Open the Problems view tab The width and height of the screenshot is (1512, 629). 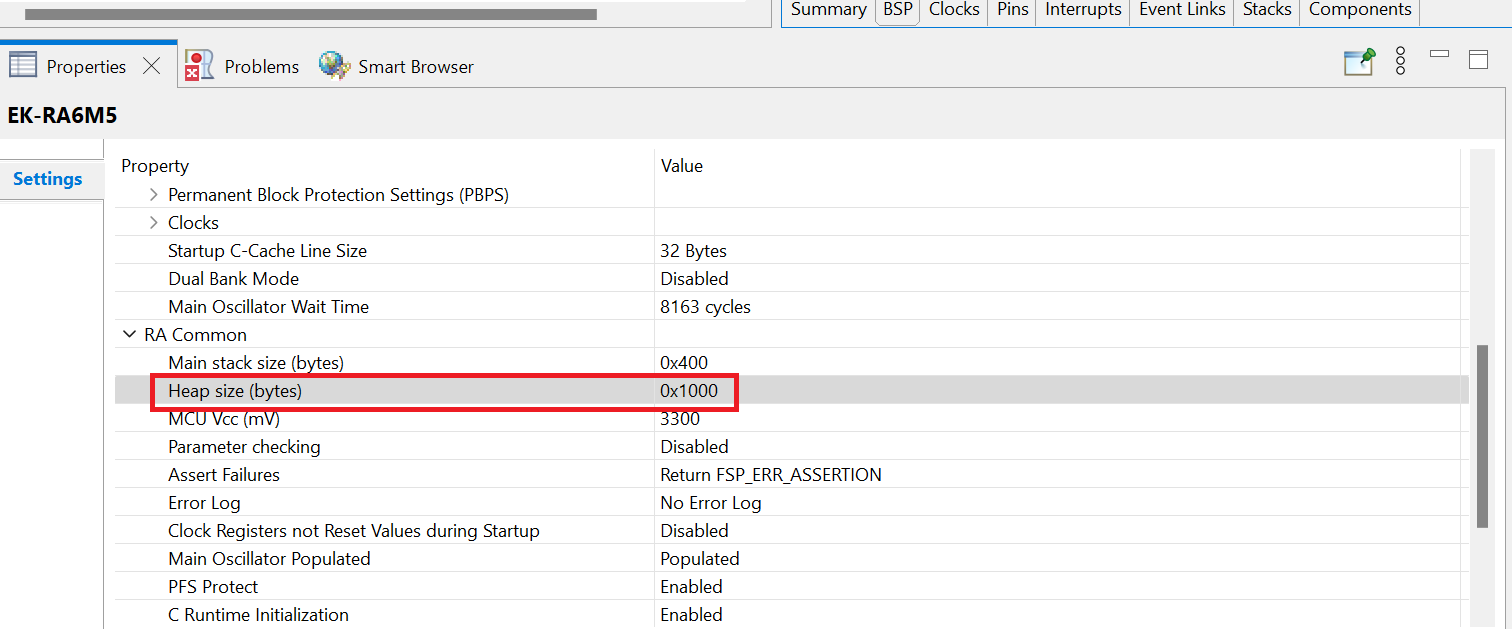pos(261,67)
